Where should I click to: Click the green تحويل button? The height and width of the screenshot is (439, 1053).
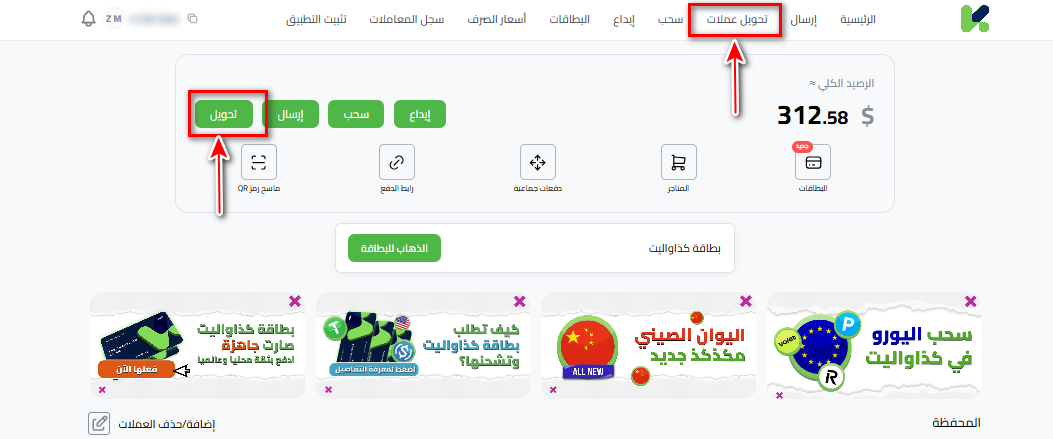(224, 114)
